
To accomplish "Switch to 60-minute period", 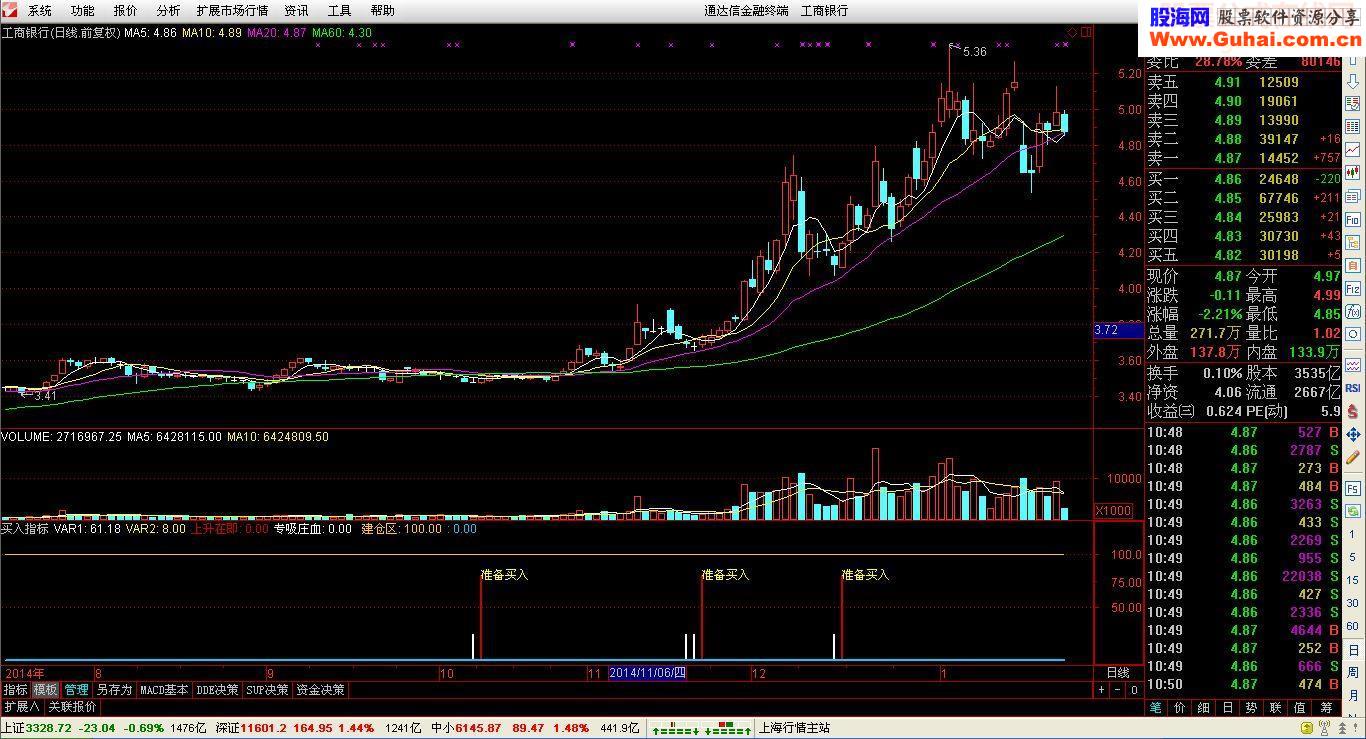I will [x=1353, y=626].
